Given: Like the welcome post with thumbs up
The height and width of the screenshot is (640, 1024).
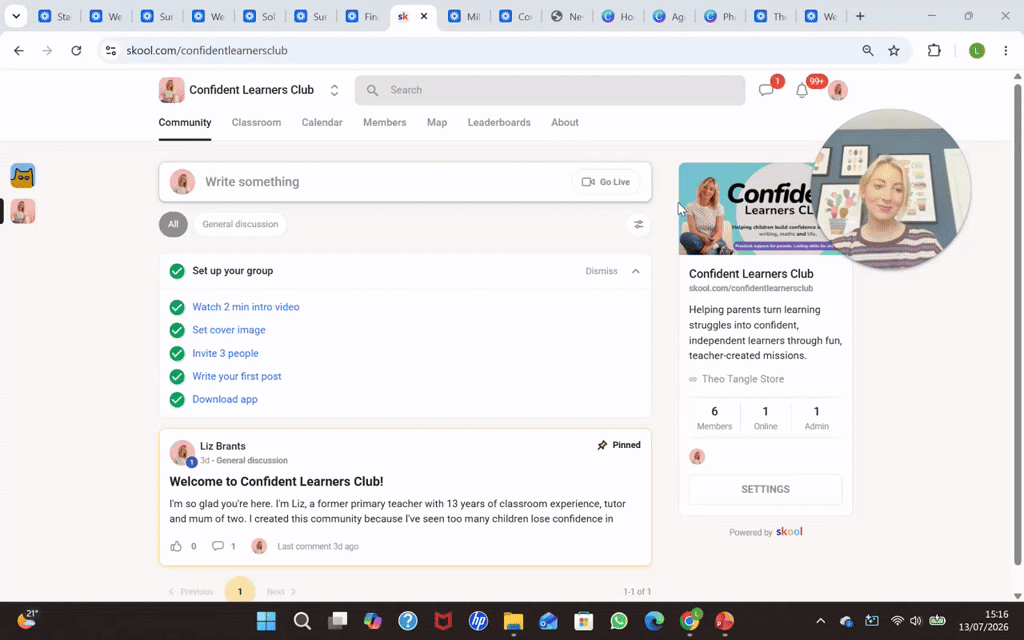Looking at the screenshot, I should click(176, 546).
